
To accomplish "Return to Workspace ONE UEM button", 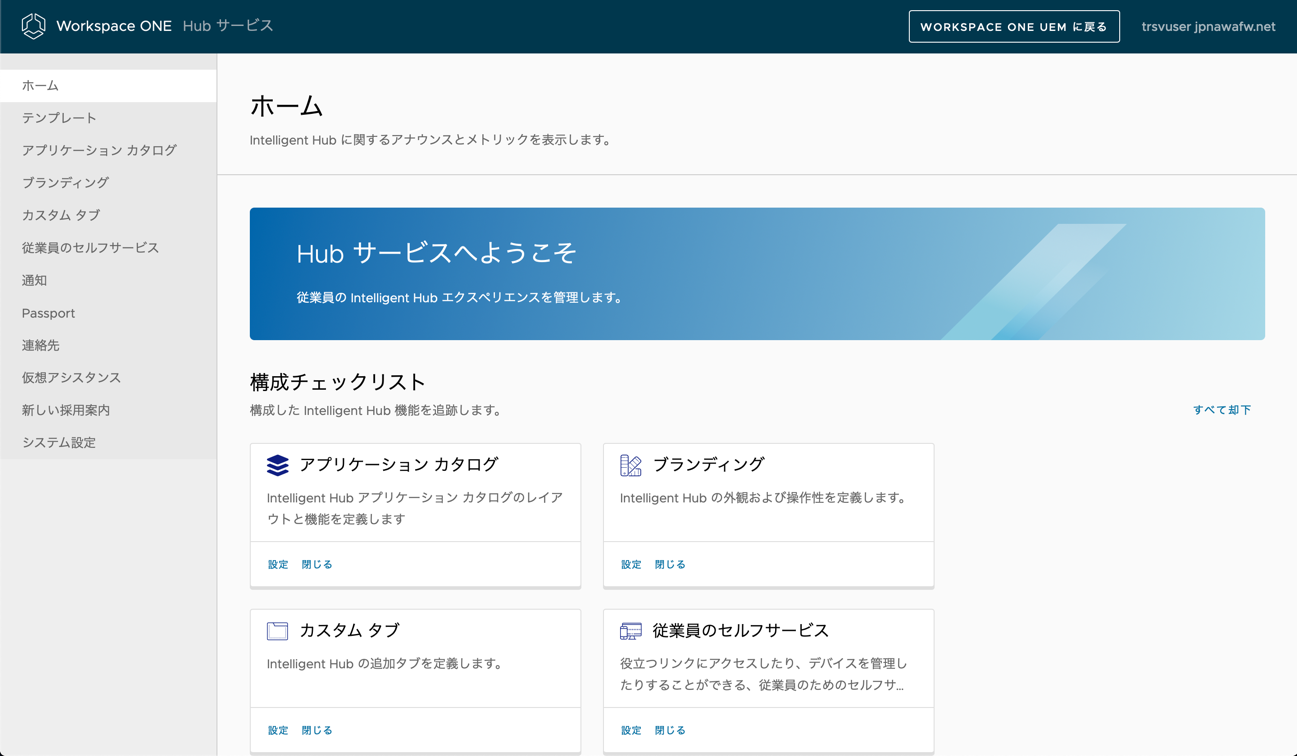I will (1014, 27).
